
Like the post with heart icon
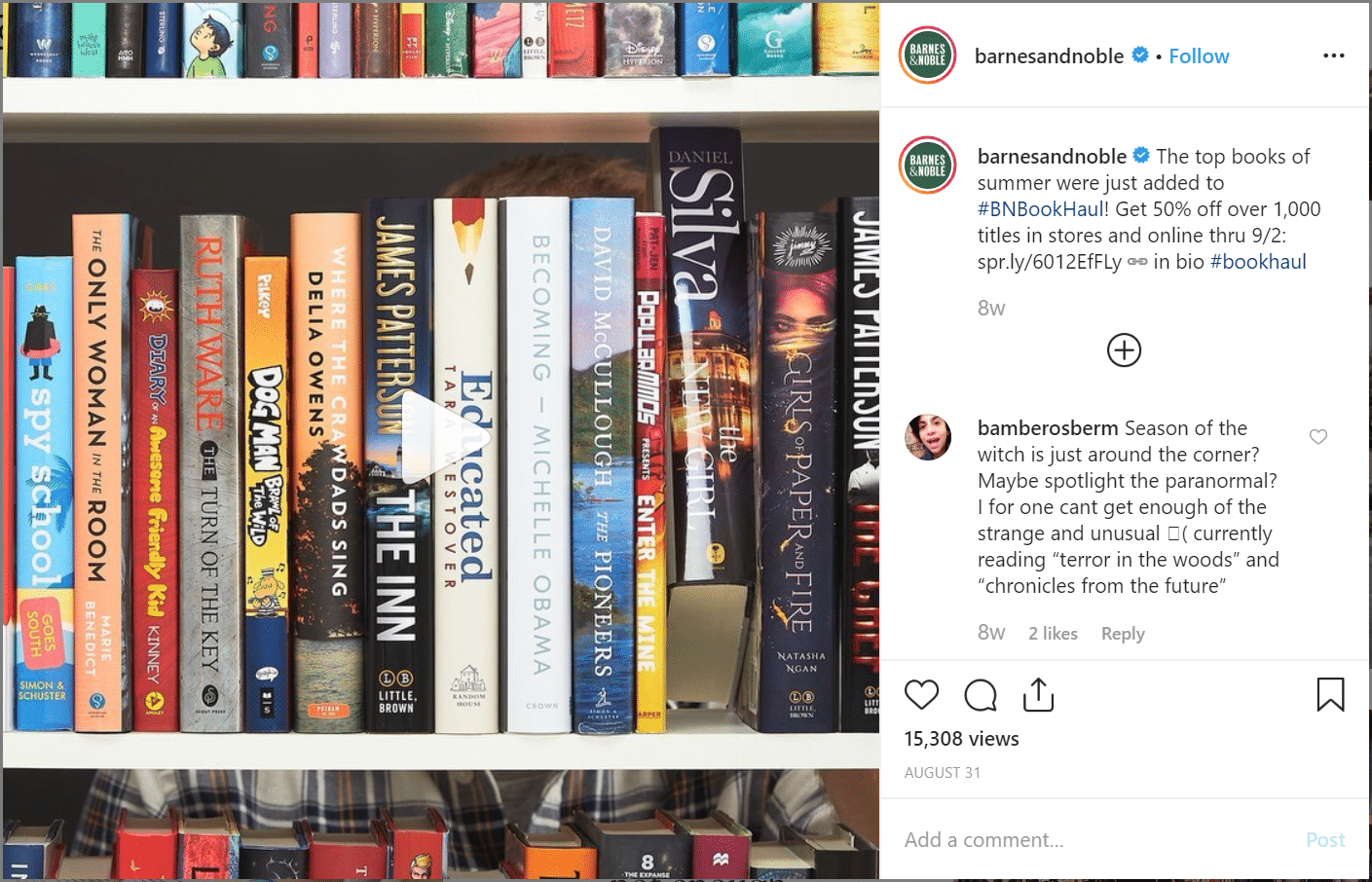[x=921, y=695]
